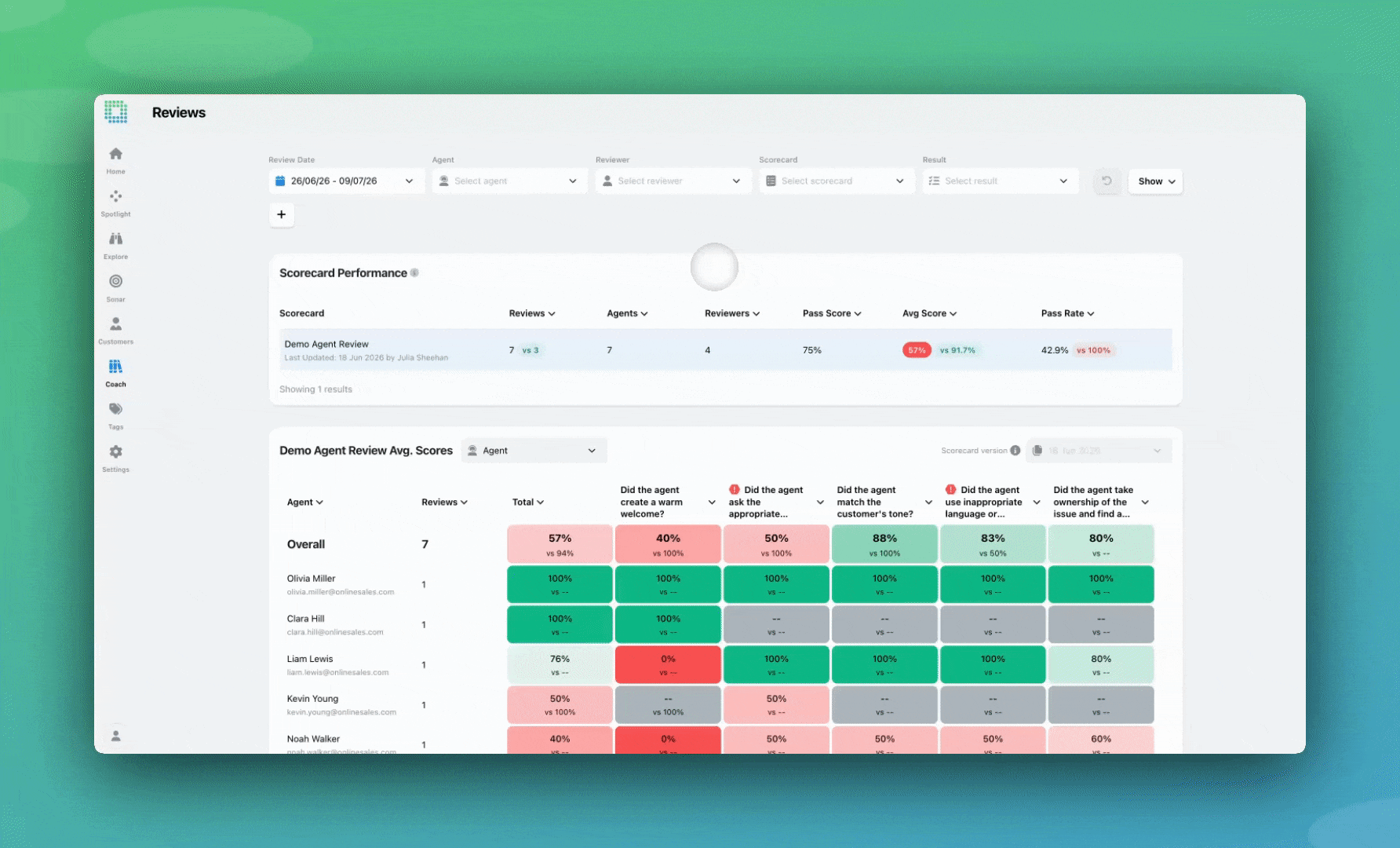Open the Demo Agent Review scorecard row
1400x848 pixels.
[726, 350]
